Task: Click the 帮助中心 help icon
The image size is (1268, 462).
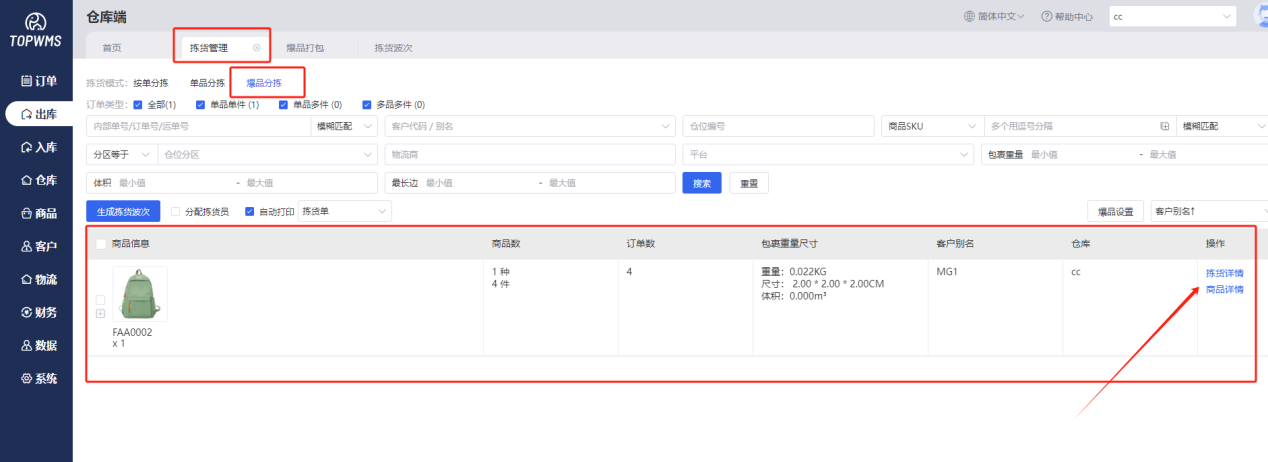Action: [1046, 17]
